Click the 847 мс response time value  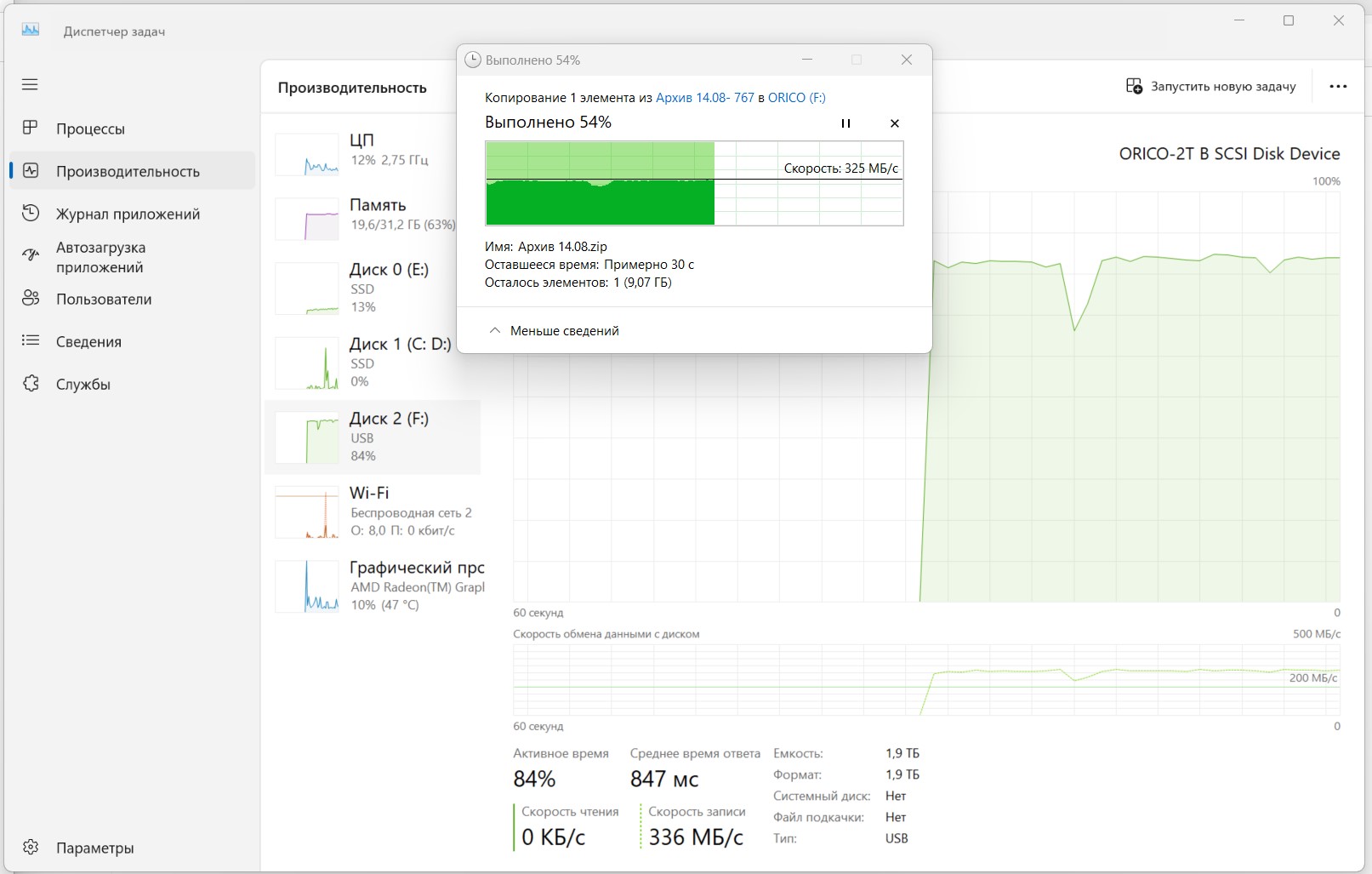[x=664, y=779]
